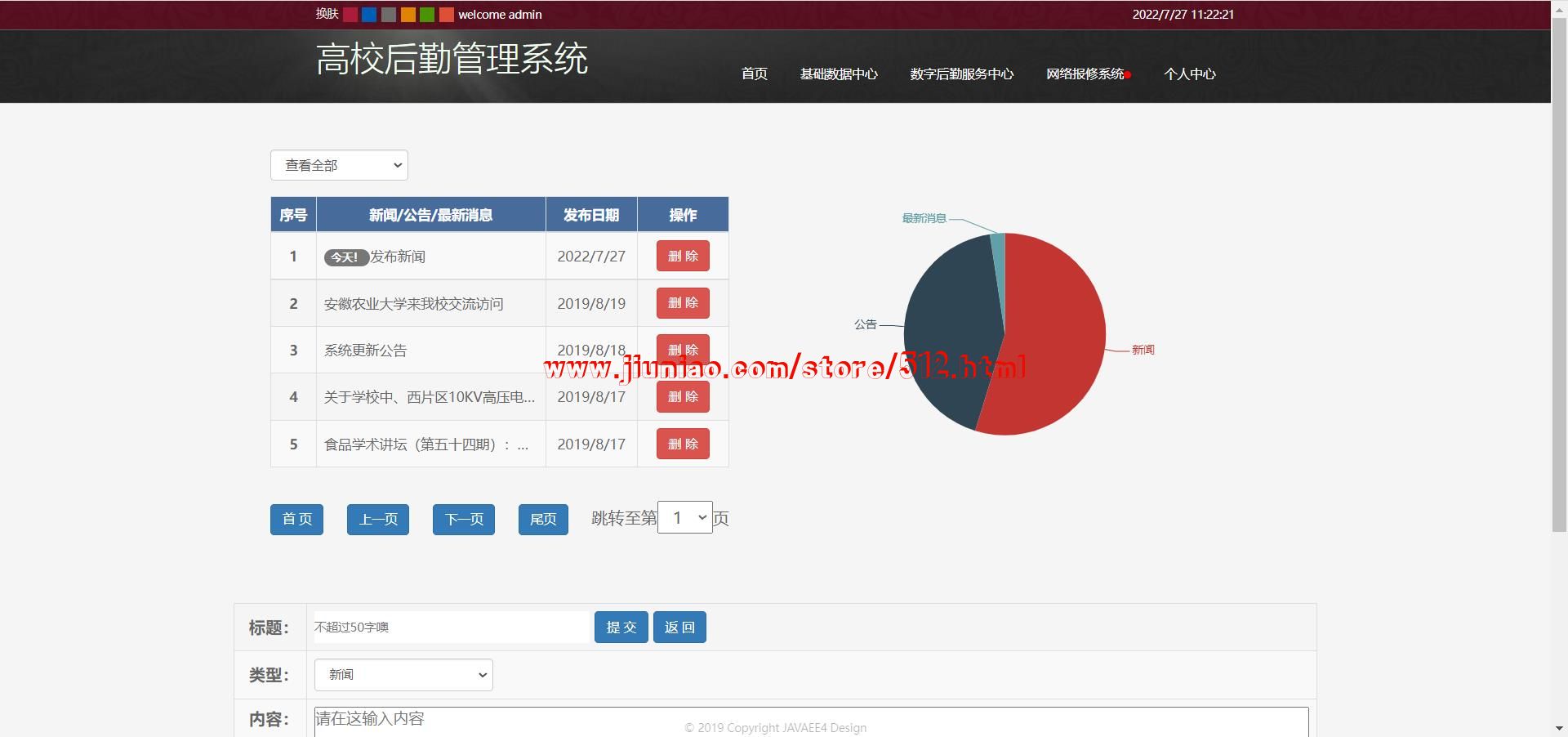Go to previous page with 上一页
The image size is (1568, 737).
pyautogui.click(x=378, y=520)
